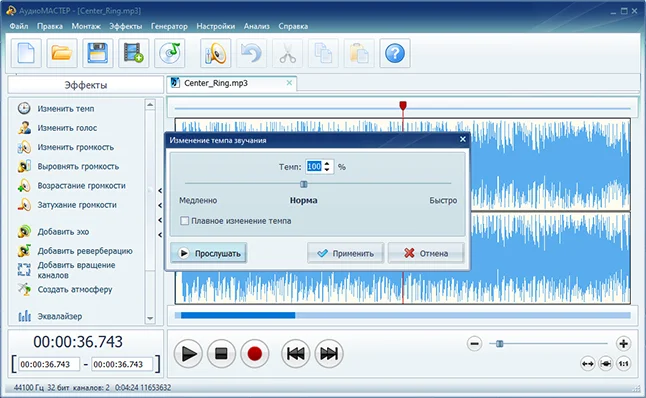Click the selection start time field
The width and height of the screenshot is (646, 398).
[49, 364]
